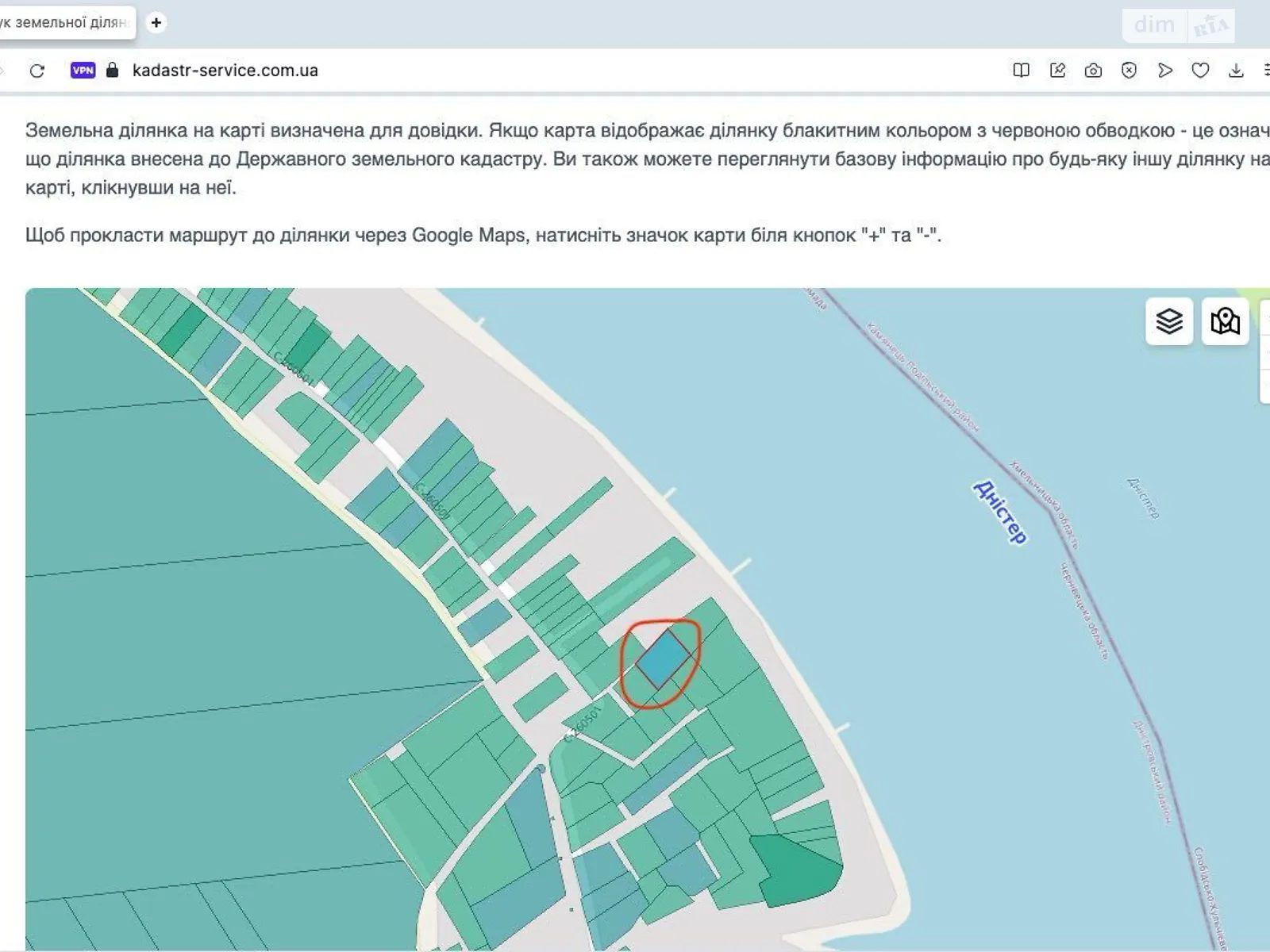The image size is (1270, 952).
Task: Open the map layers selector
Action: pos(1168,321)
